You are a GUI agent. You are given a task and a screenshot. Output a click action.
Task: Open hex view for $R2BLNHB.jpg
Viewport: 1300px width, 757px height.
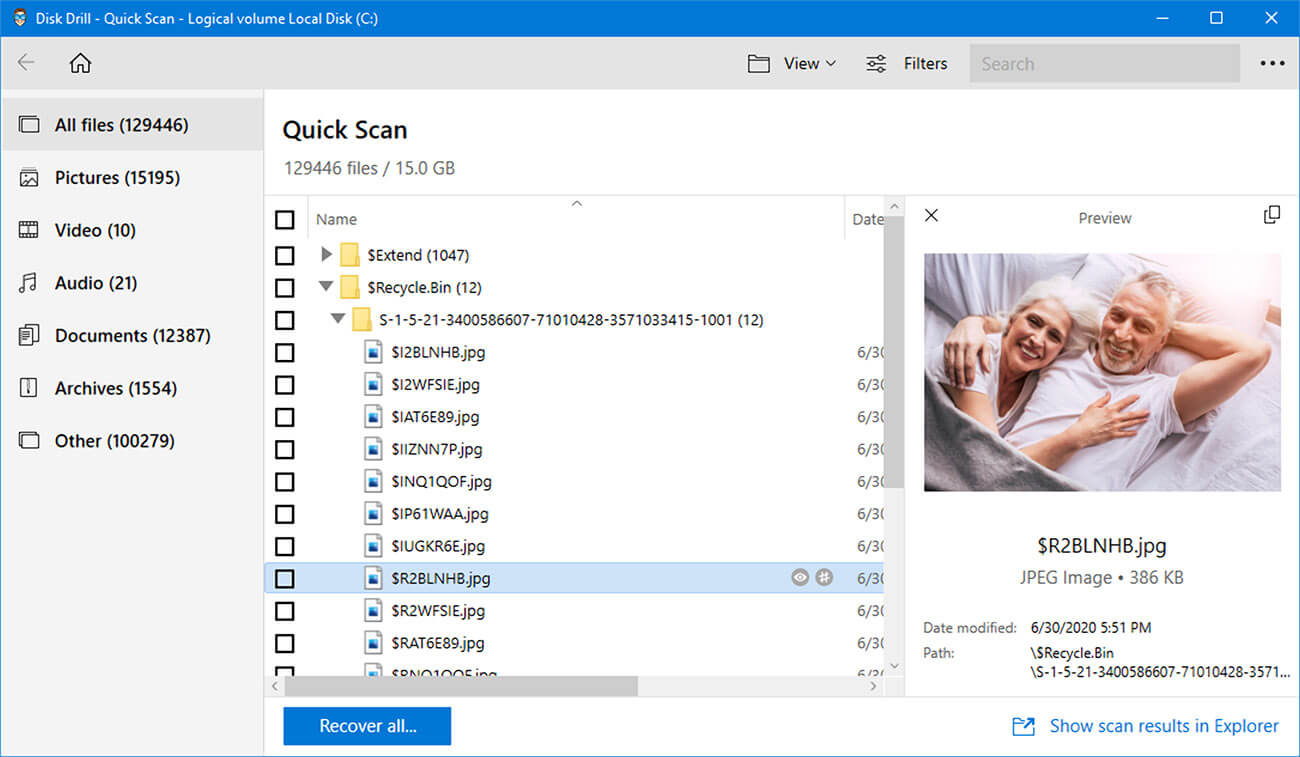pos(824,577)
